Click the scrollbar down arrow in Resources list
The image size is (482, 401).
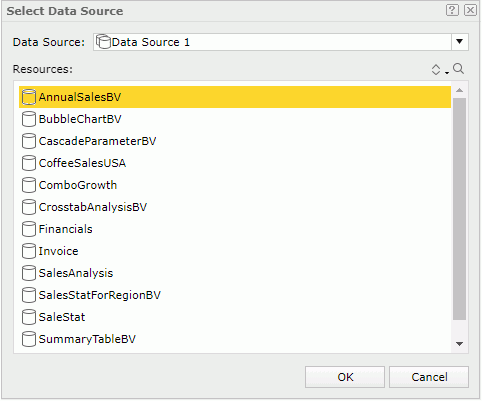[460, 344]
